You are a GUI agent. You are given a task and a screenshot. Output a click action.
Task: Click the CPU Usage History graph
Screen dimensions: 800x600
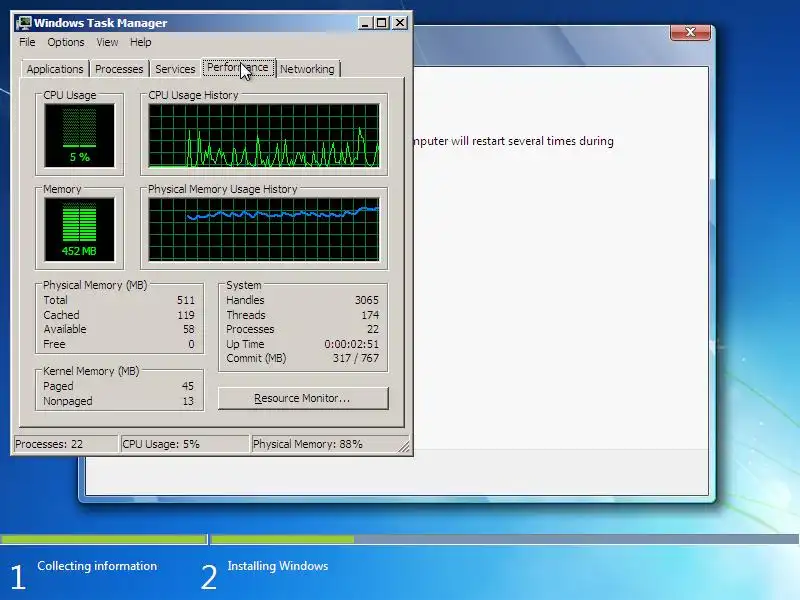click(x=264, y=136)
